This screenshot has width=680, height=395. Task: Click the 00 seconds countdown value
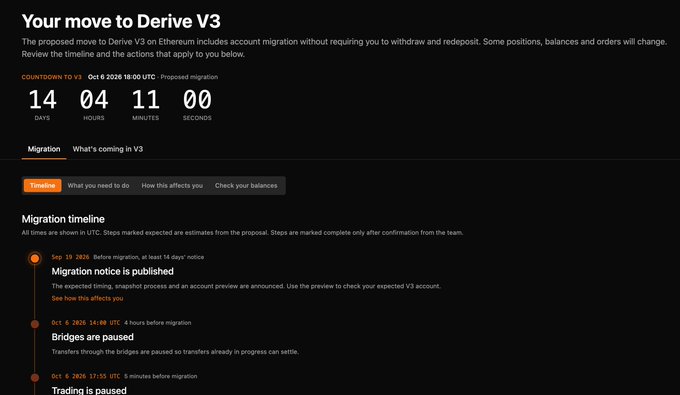(197, 100)
